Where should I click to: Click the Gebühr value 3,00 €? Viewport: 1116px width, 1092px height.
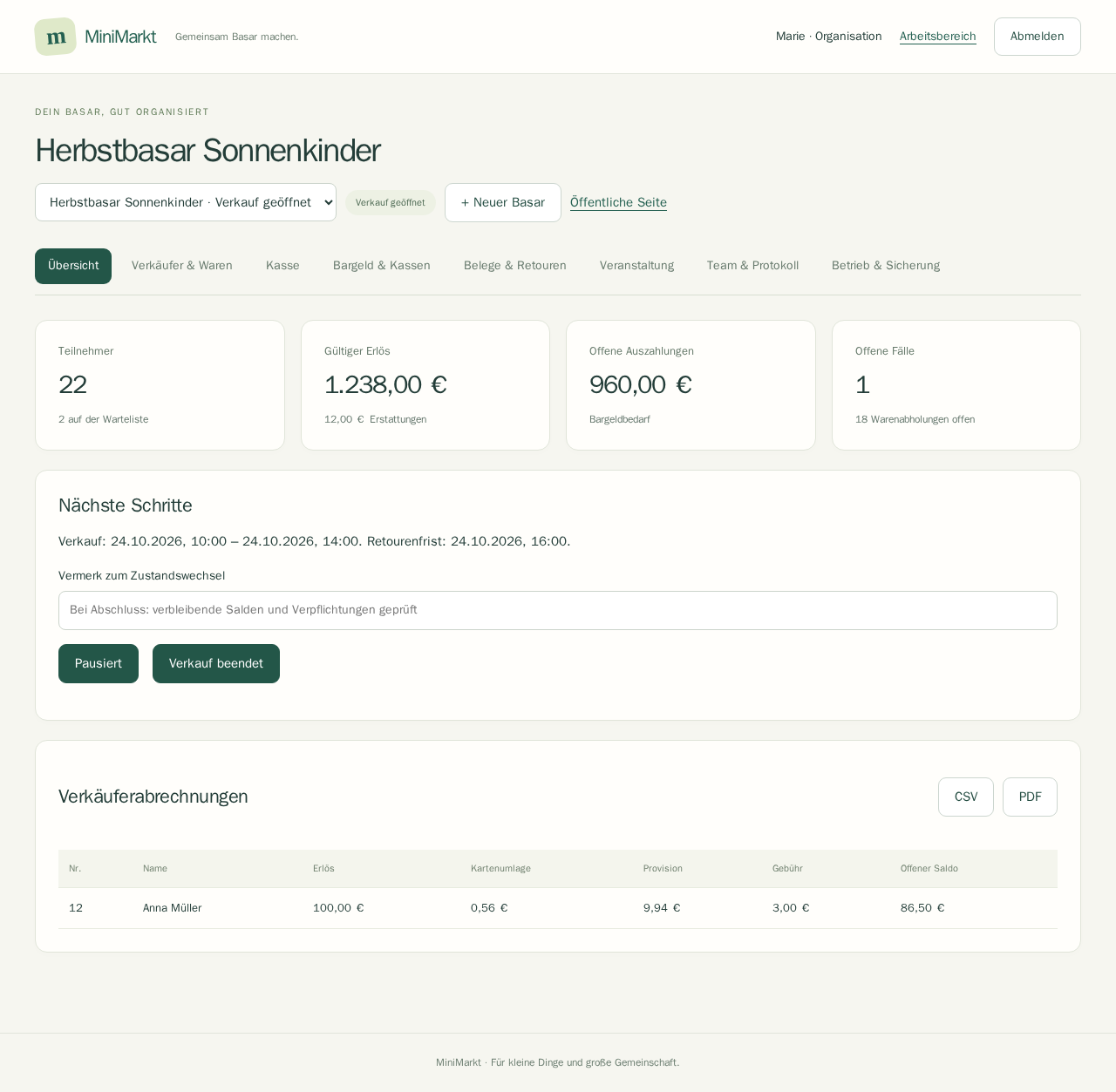(791, 908)
